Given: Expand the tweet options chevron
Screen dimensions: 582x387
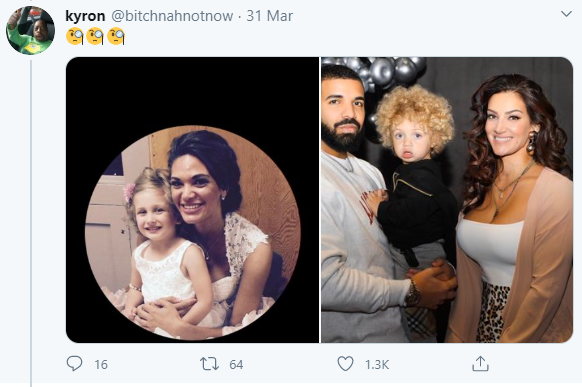Looking at the screenshot, I should 566,14.
